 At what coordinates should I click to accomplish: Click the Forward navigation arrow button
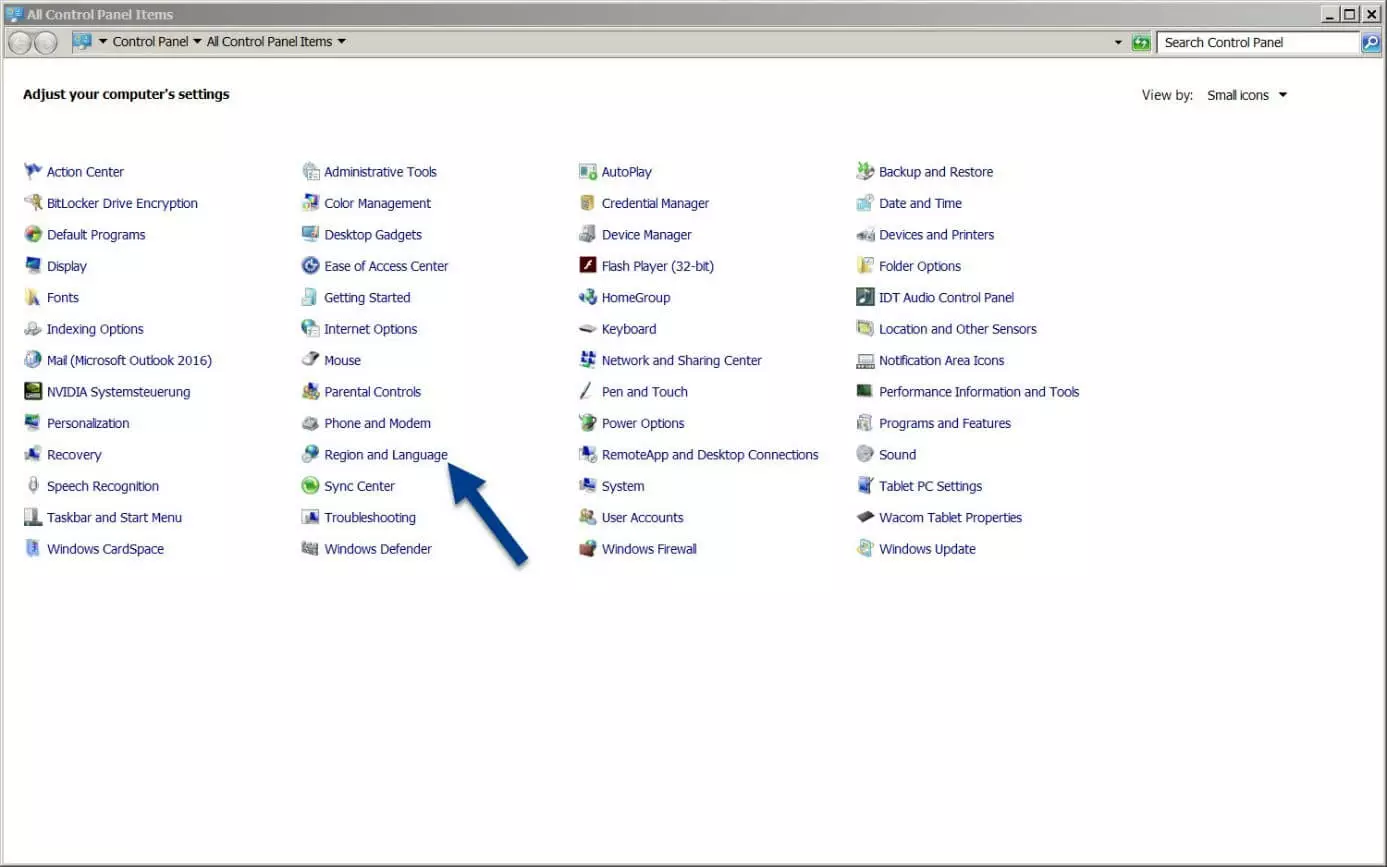click(x=46, y=42)
